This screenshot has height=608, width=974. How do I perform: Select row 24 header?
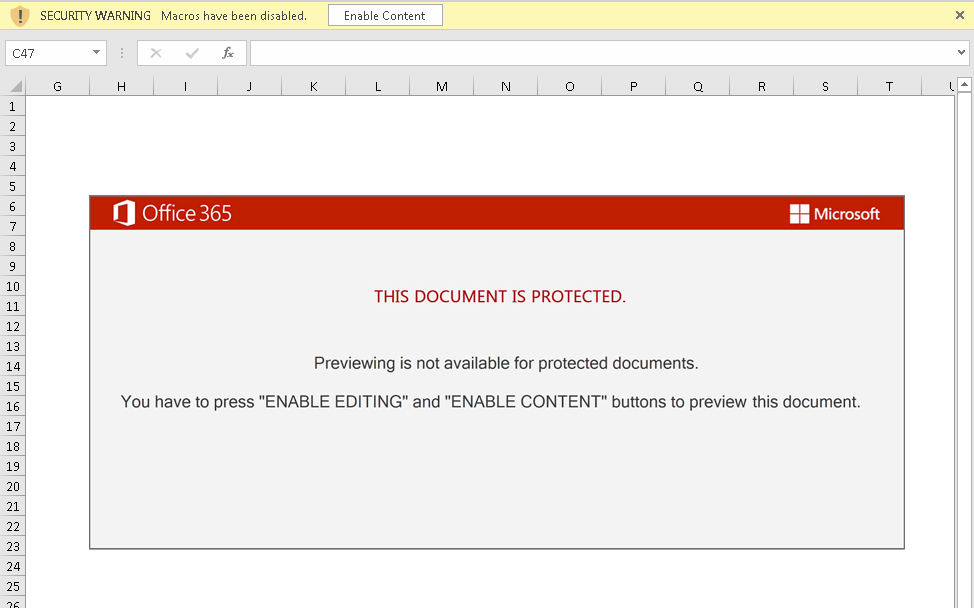click(12, 566)
